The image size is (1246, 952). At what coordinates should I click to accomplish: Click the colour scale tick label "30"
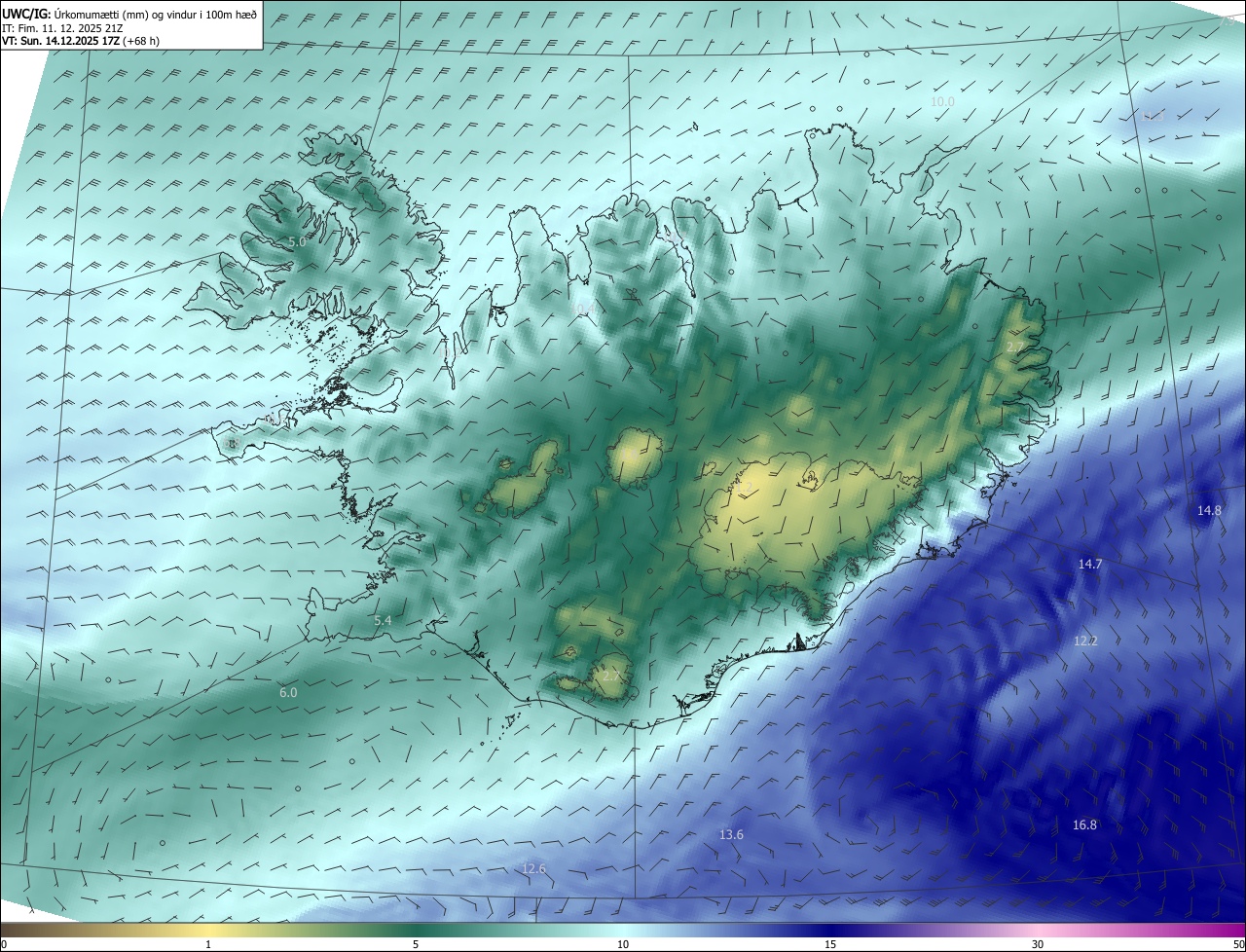pyautogui.click(x=1038, y=944)
